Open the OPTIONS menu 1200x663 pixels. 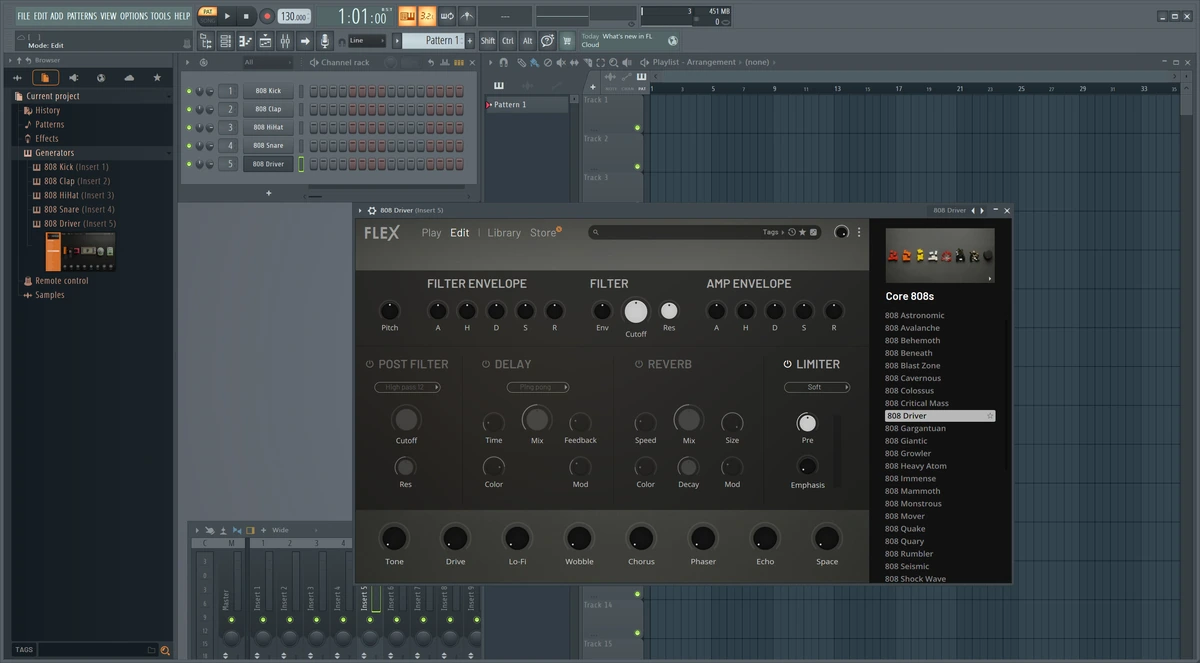click(133, 16)
